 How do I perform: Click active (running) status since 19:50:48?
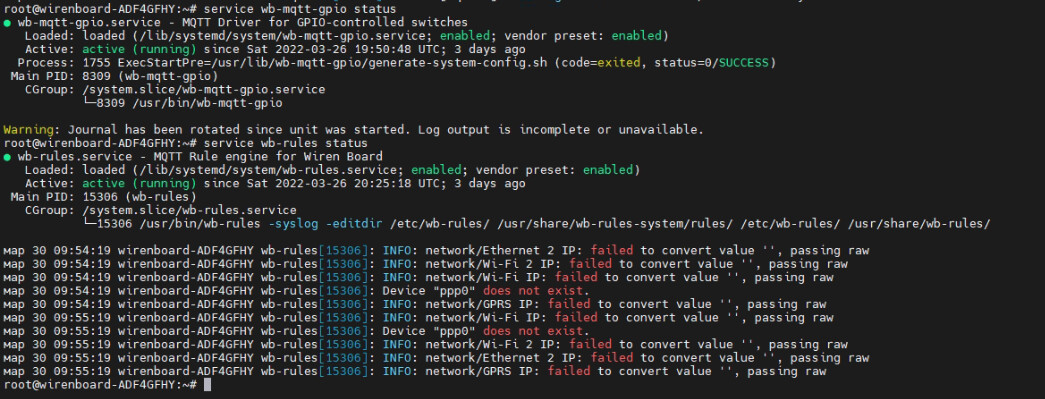pos(139,49)
